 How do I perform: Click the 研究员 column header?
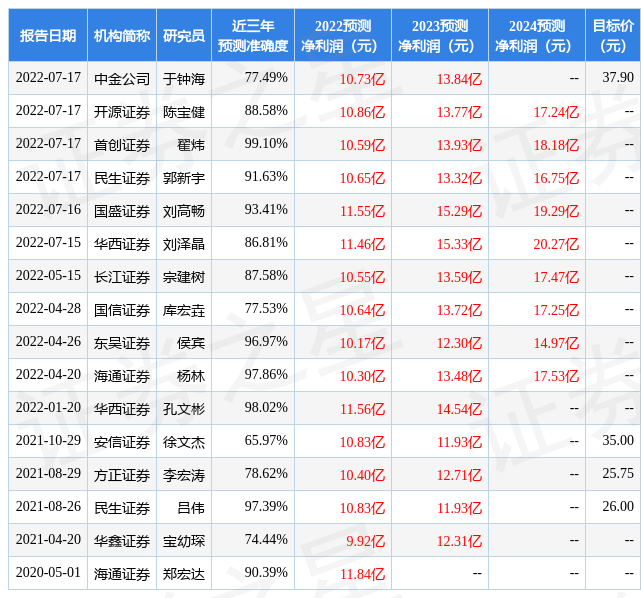(184, 36)
